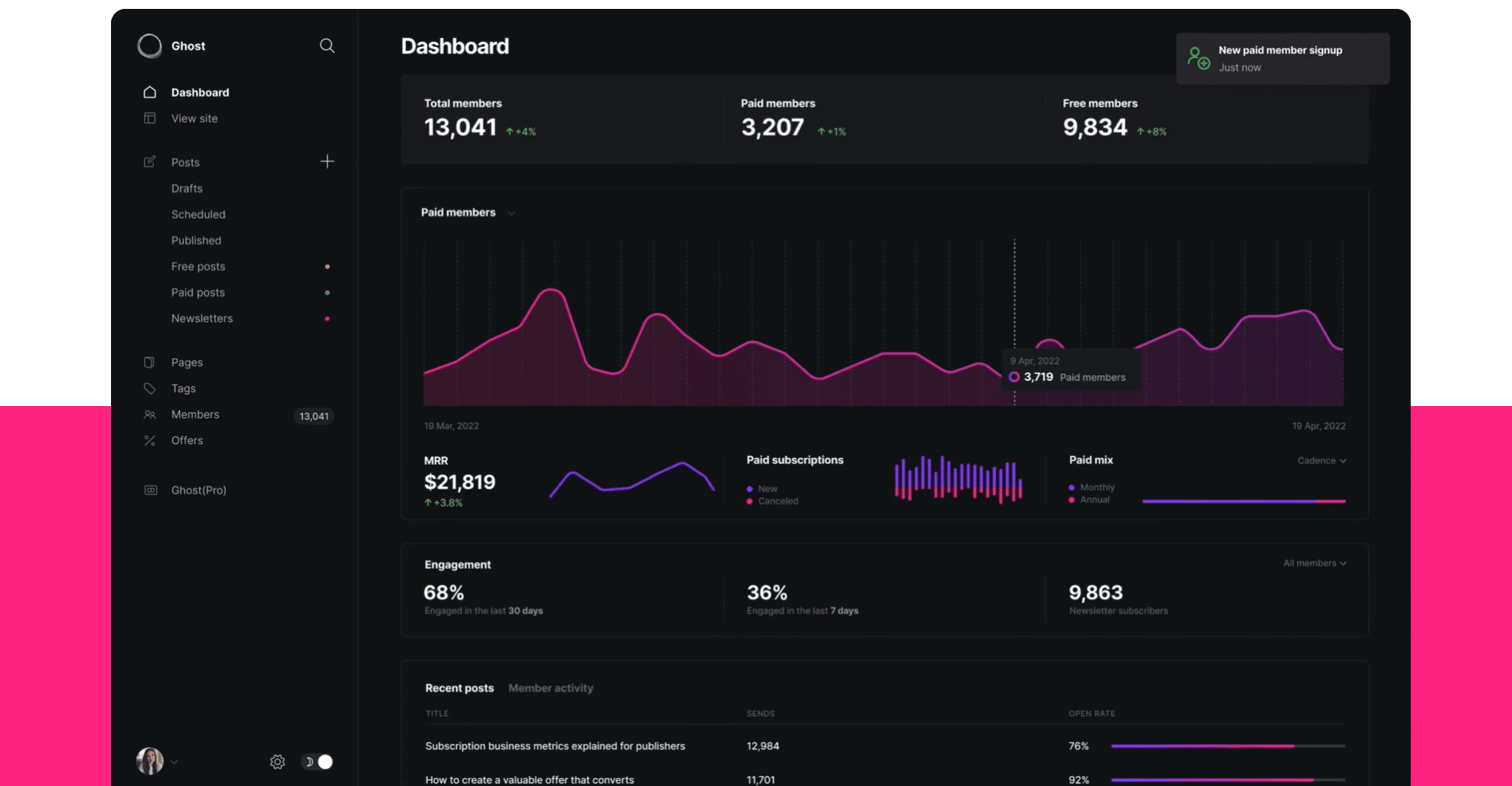This screenshot has height=786, width=1512.
Task: Click the MRR sparkline chart
Action: pos(632,480)
